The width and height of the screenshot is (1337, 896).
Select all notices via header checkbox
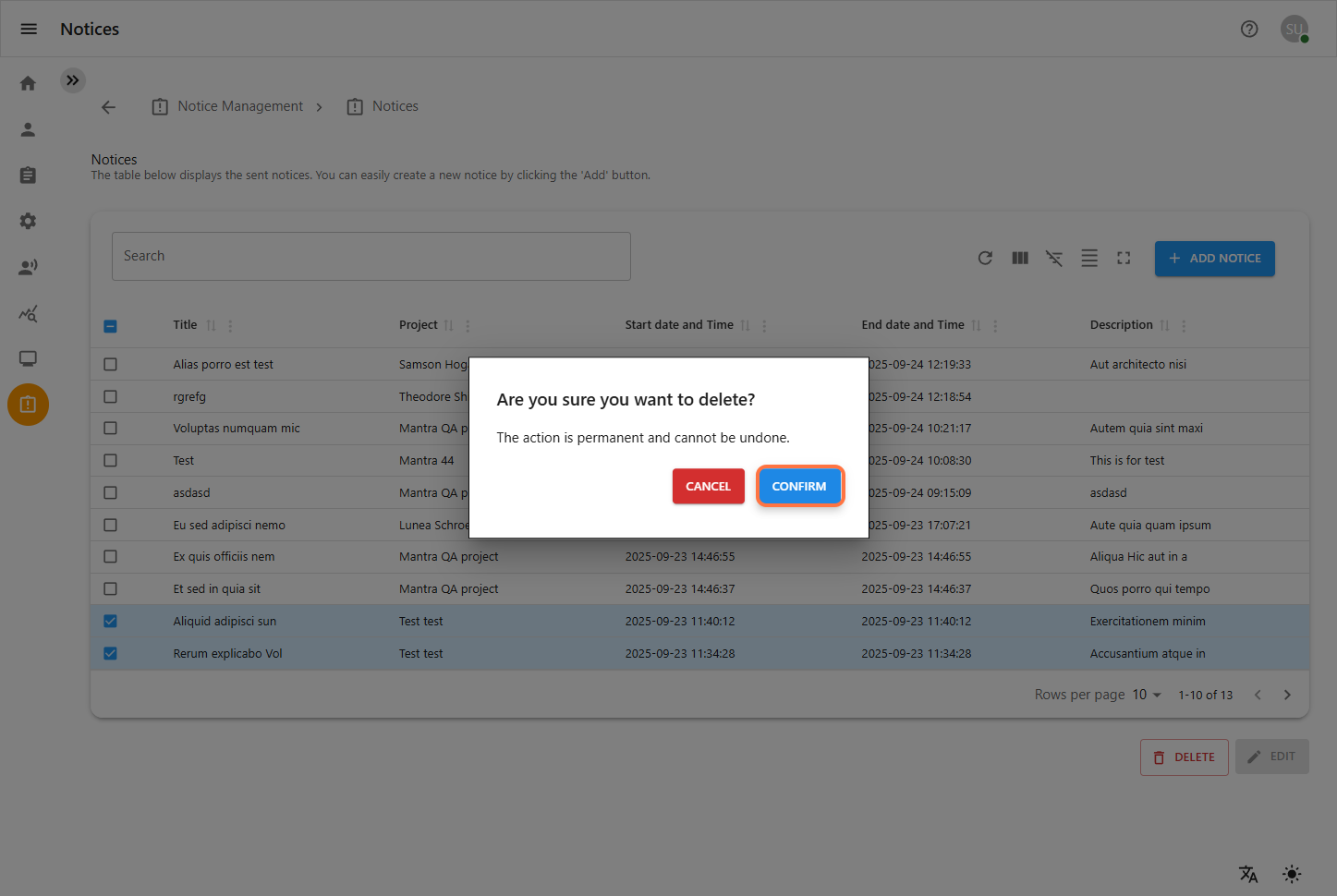click(110, 325)
